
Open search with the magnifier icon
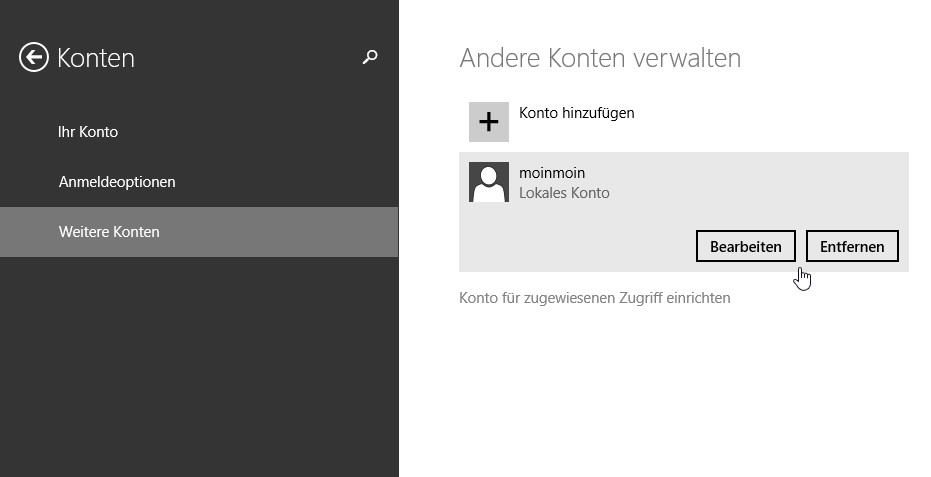click(370, 57)
